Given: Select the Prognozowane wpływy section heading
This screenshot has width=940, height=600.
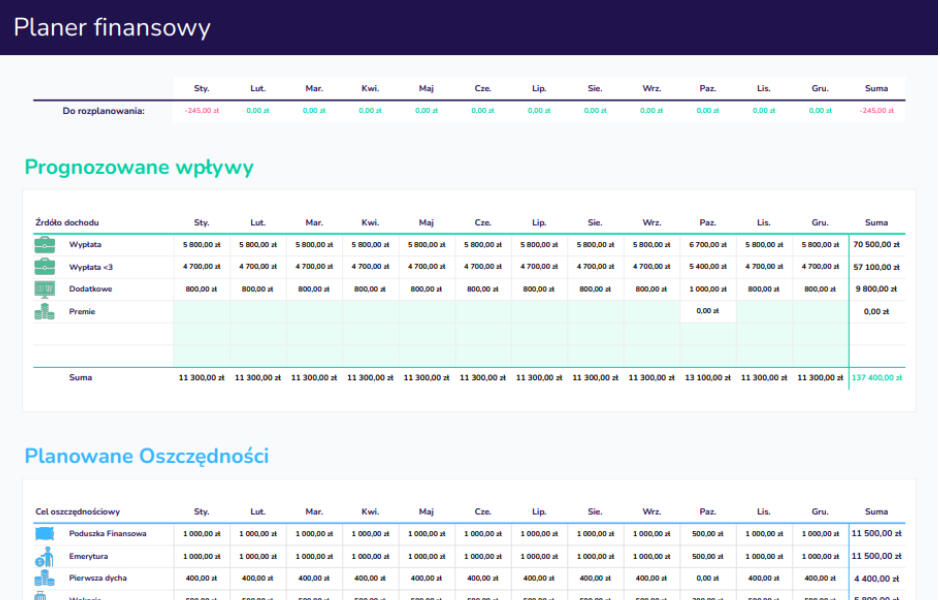Looking at the screenshot, I should click(139, 167).
